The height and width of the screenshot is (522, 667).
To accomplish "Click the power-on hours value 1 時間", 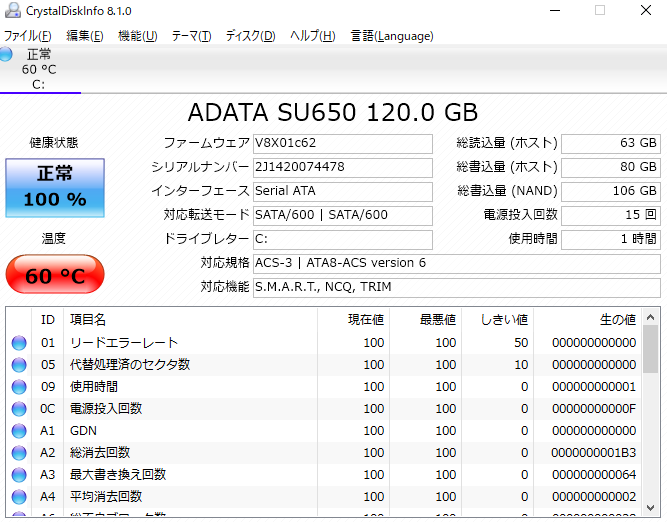I will point(611,240).
